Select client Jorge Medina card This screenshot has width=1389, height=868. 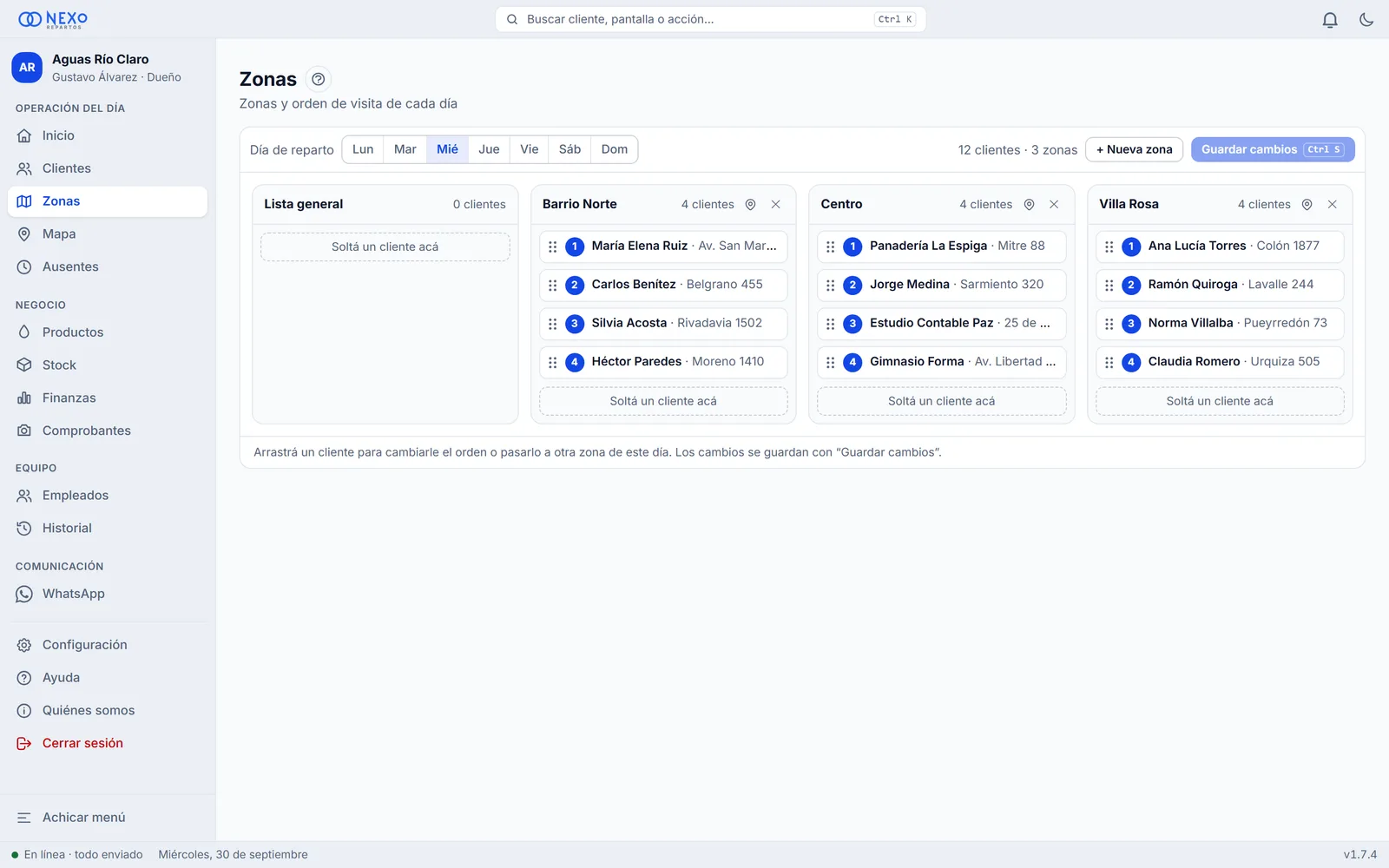tap(942, 285)
